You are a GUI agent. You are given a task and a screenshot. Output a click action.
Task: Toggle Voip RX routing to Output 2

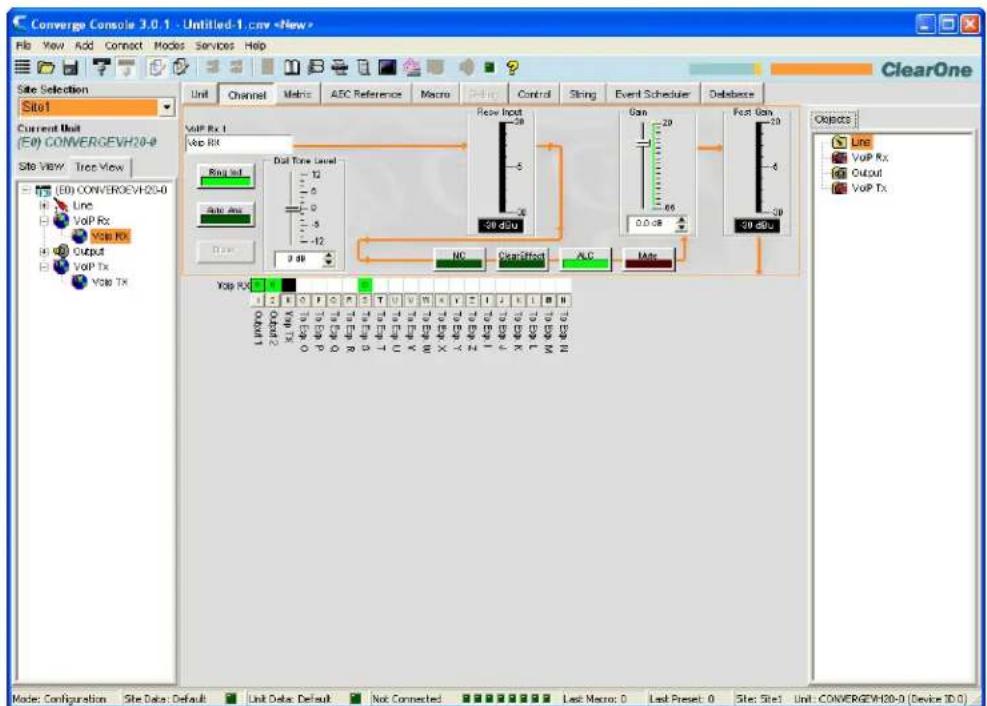(x=273, y=285)
